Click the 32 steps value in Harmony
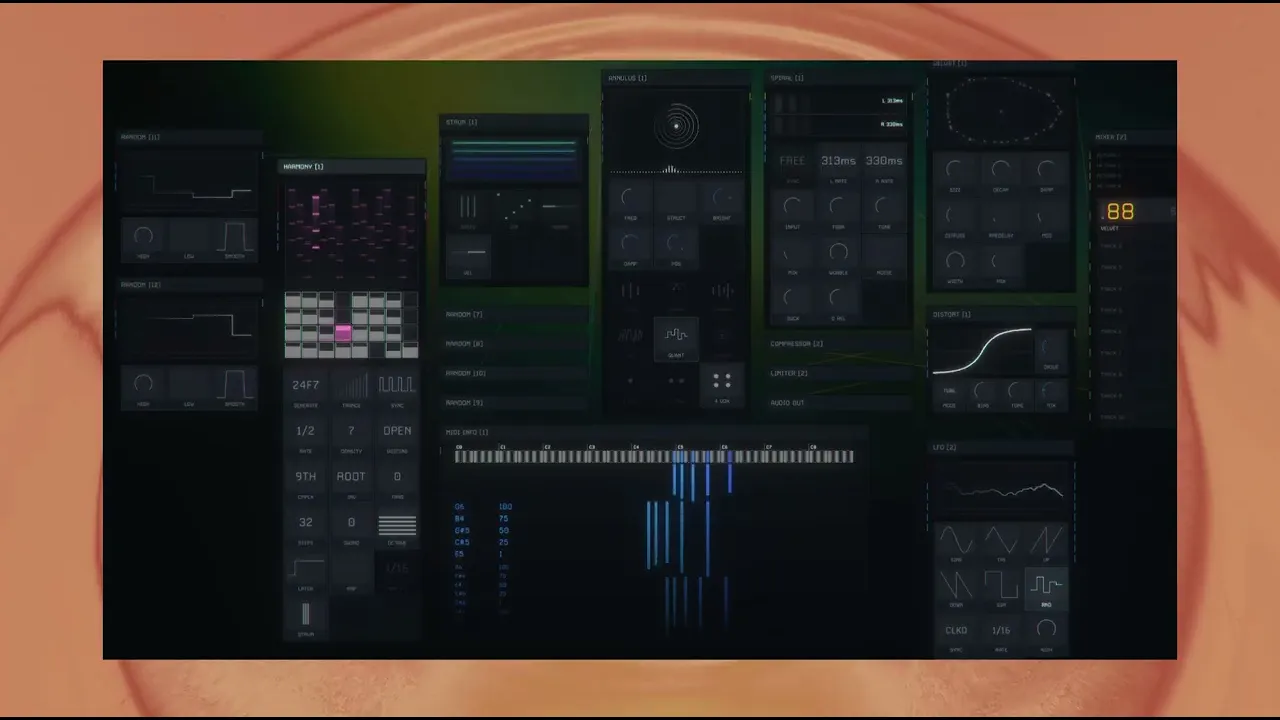Screen dimensions: 1280x720 (x=305, y=522)
